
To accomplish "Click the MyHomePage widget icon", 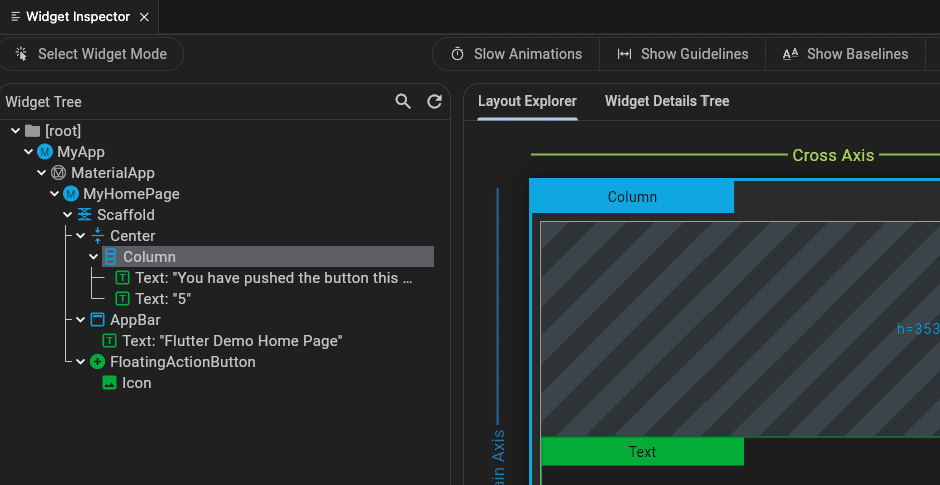I will pyautogui.click(x=71, y=194).
